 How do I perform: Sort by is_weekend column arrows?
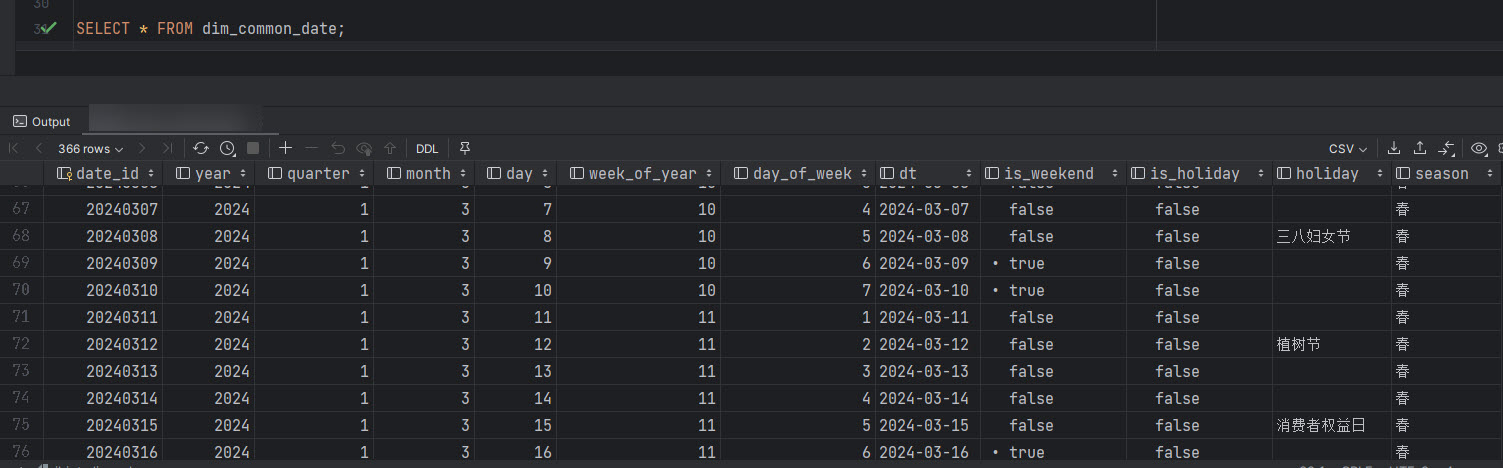tap(1114, 173)
